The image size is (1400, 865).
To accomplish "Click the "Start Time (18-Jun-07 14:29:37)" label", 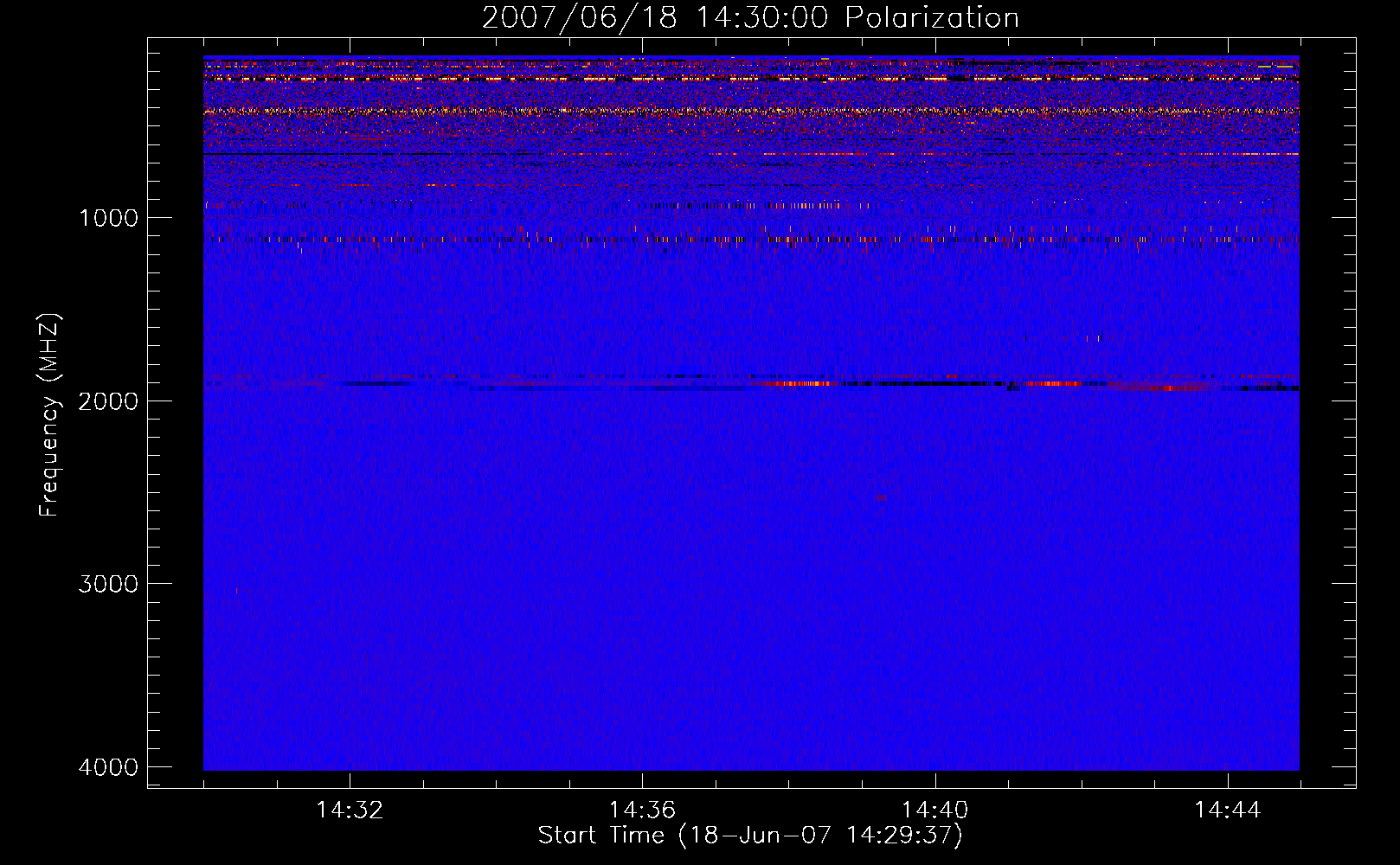I will 750,836.
